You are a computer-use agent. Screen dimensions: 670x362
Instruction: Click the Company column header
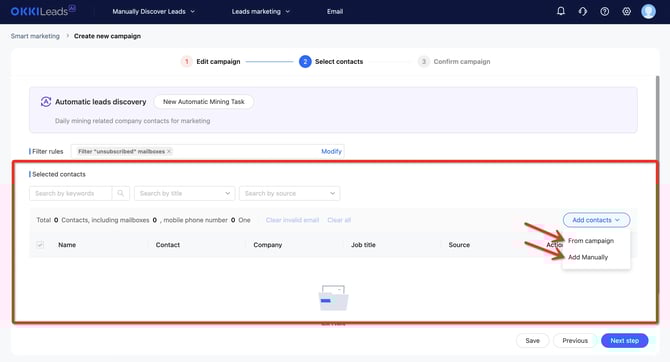267,244
